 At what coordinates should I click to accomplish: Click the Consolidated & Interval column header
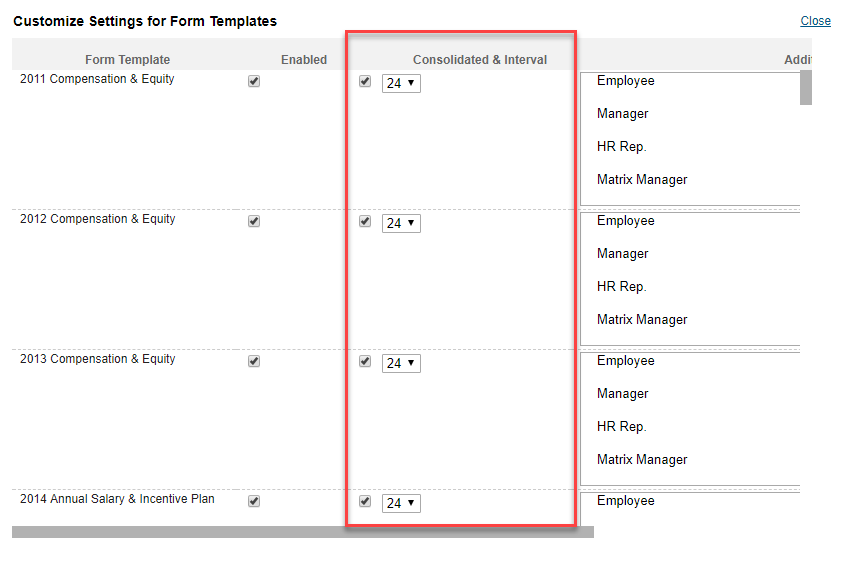click(480, 60)
